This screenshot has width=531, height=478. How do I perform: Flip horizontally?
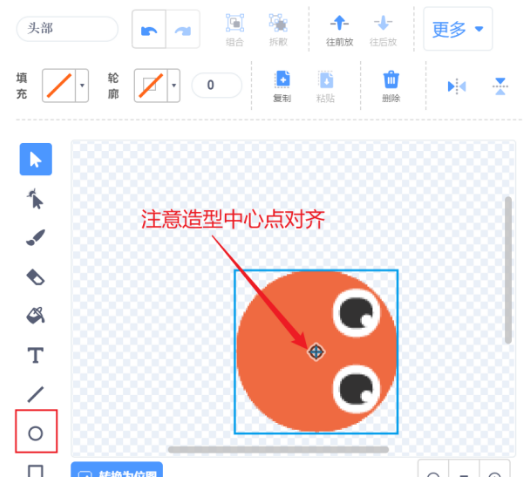(x=456, y=86)
